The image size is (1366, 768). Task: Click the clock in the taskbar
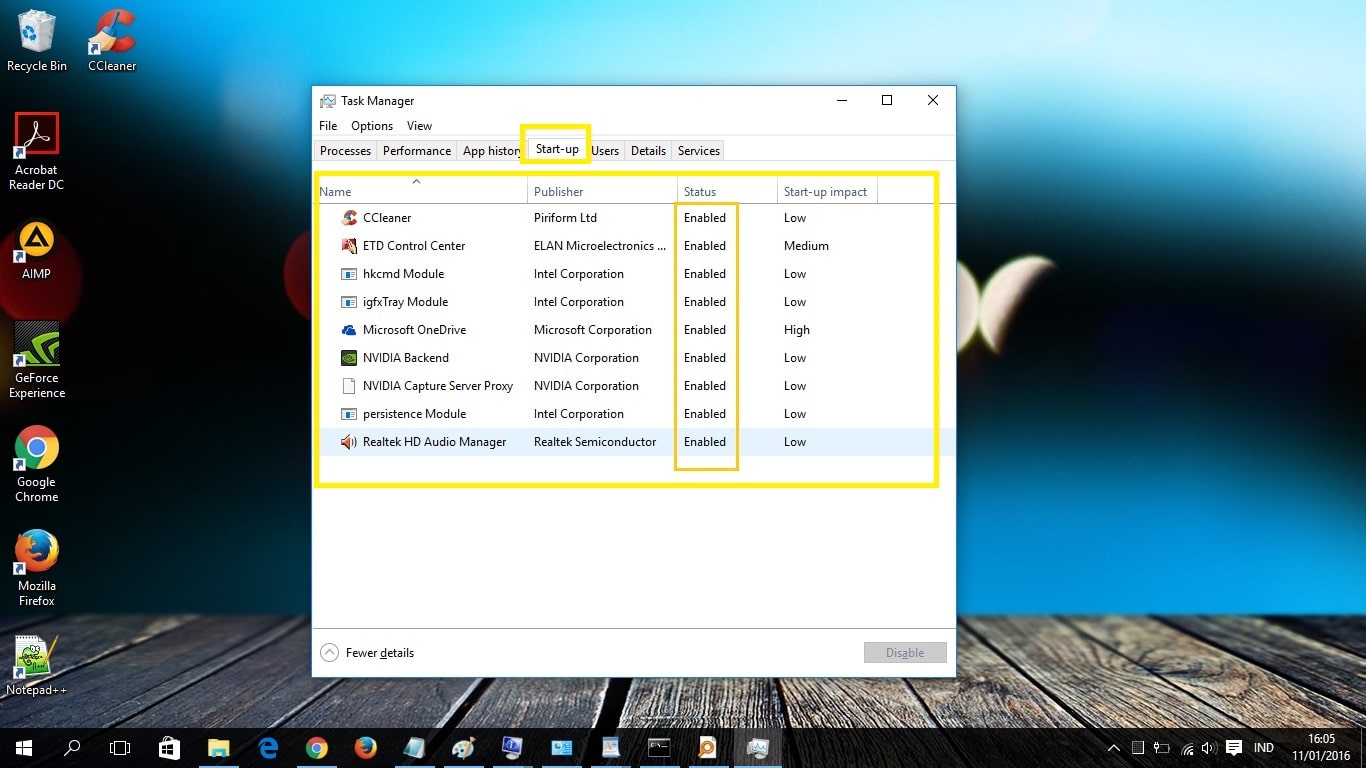pos(1321,747)
